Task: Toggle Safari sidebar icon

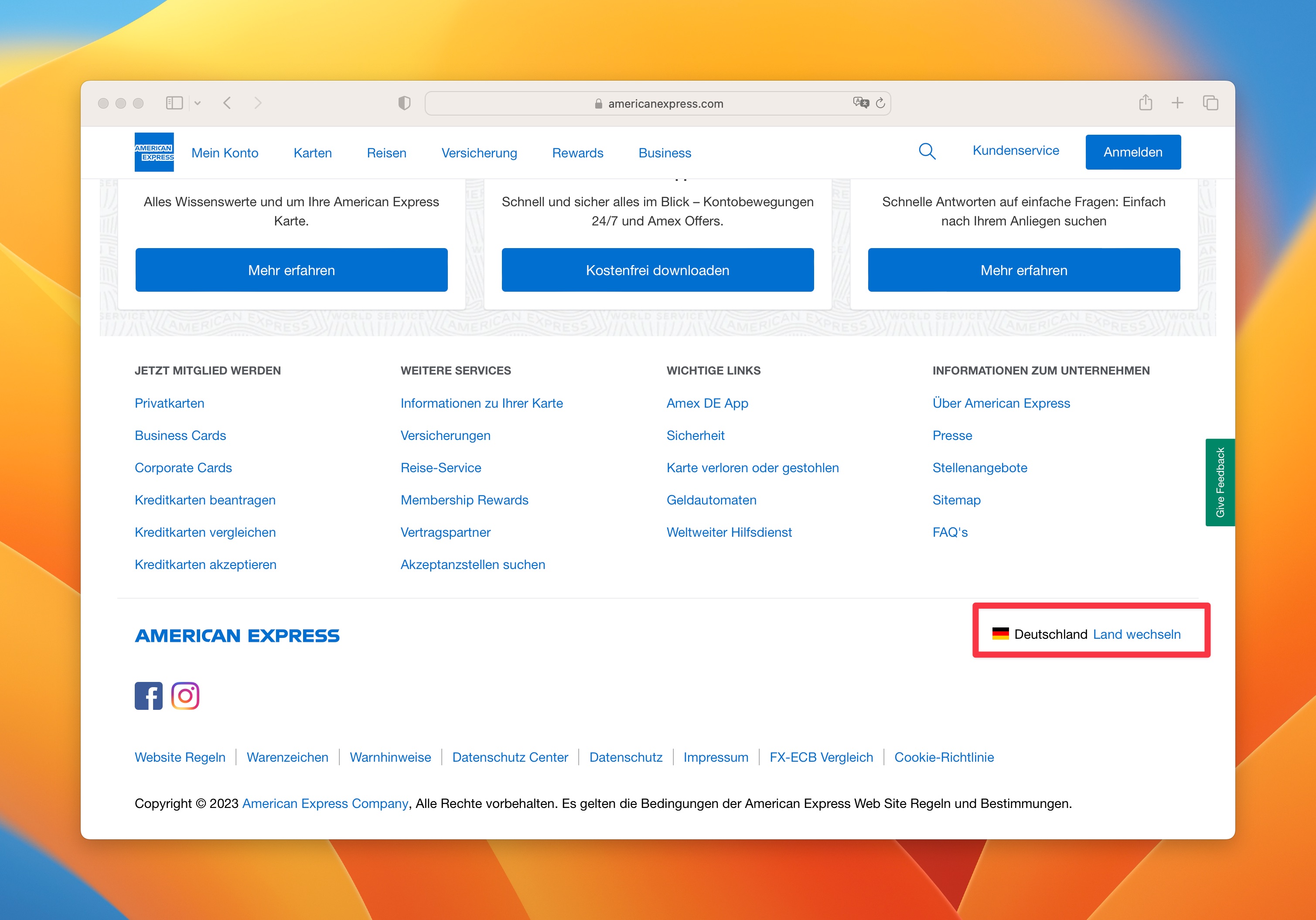Action: click(174, 103)
